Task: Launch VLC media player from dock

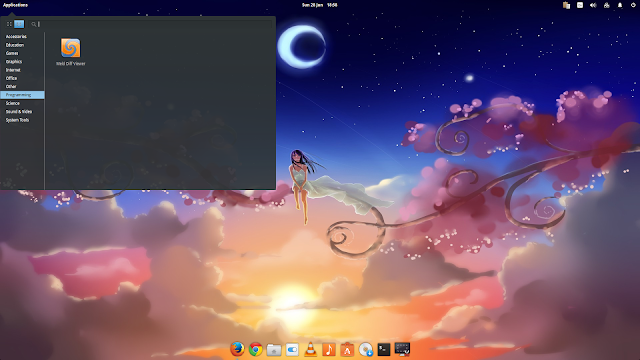Action: point(311,349)
